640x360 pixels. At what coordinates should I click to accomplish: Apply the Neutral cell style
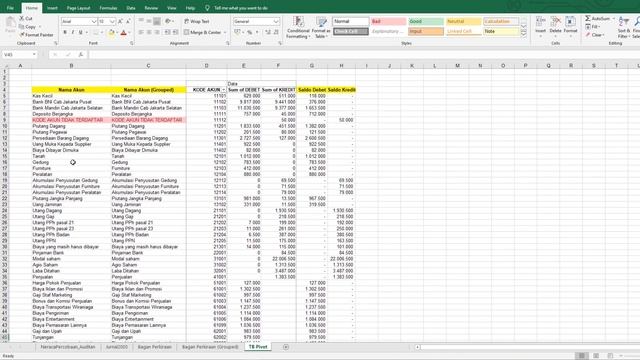pyautogui.click(x=463, y=21)
